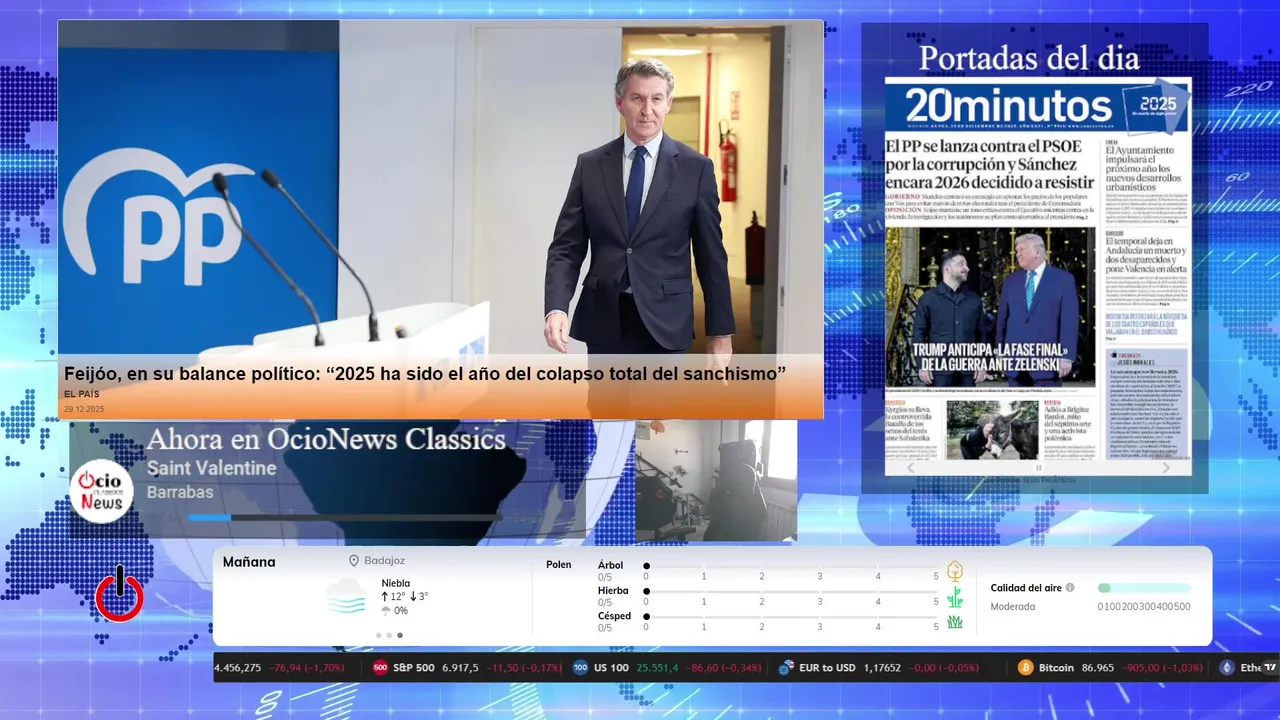Click the EL PAÍS source label
The image size is (1280, 720).
pyautogui.click(x=82, y=394)
